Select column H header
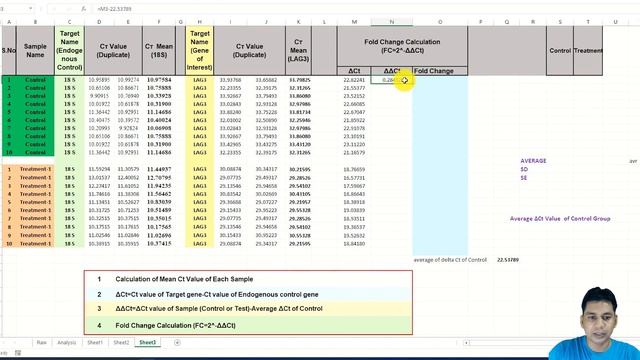 [x=199, y=22]
